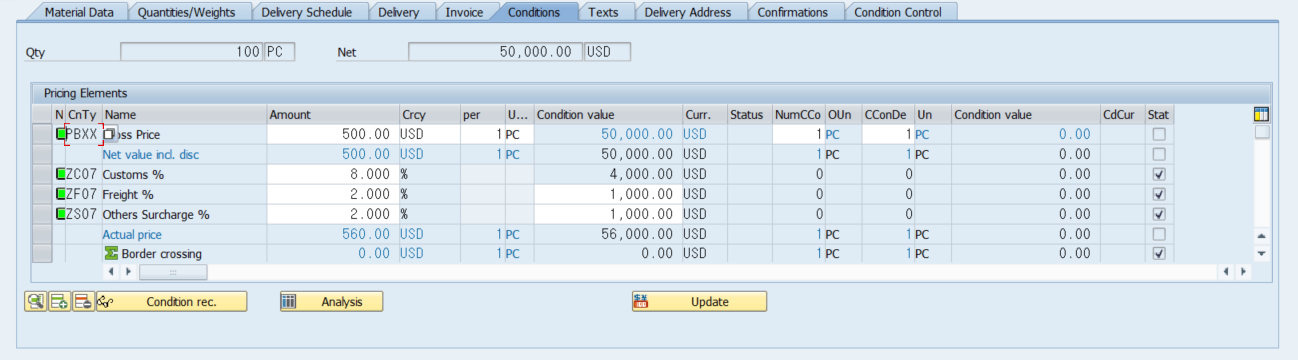Click vertical scrollbar down arrow

(x=1262, y=253)
